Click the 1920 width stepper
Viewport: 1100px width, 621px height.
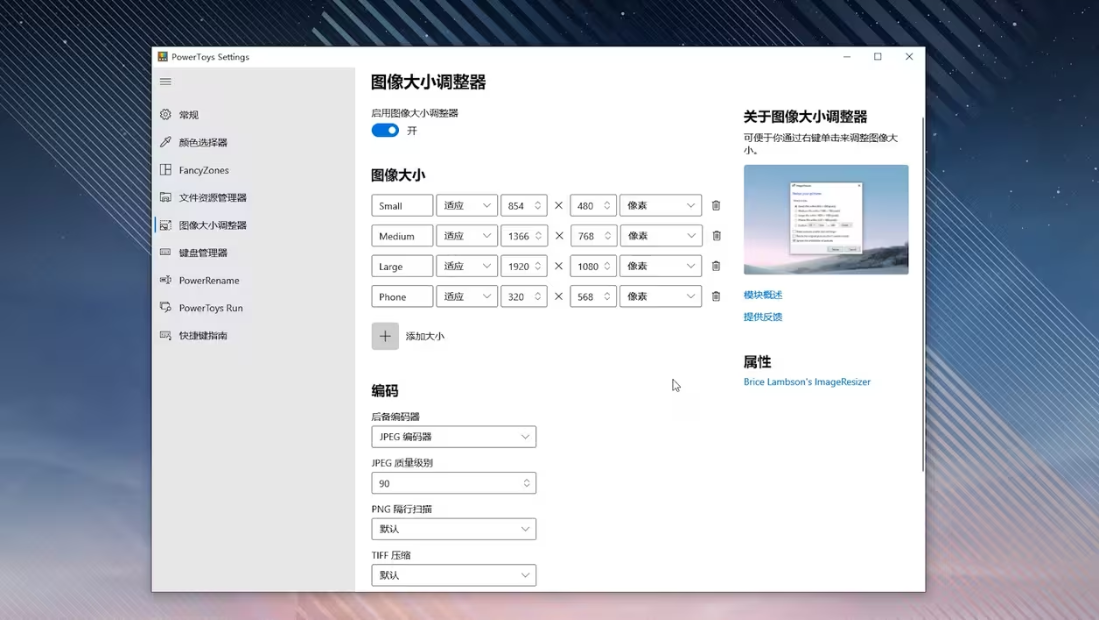pos(538,266)
